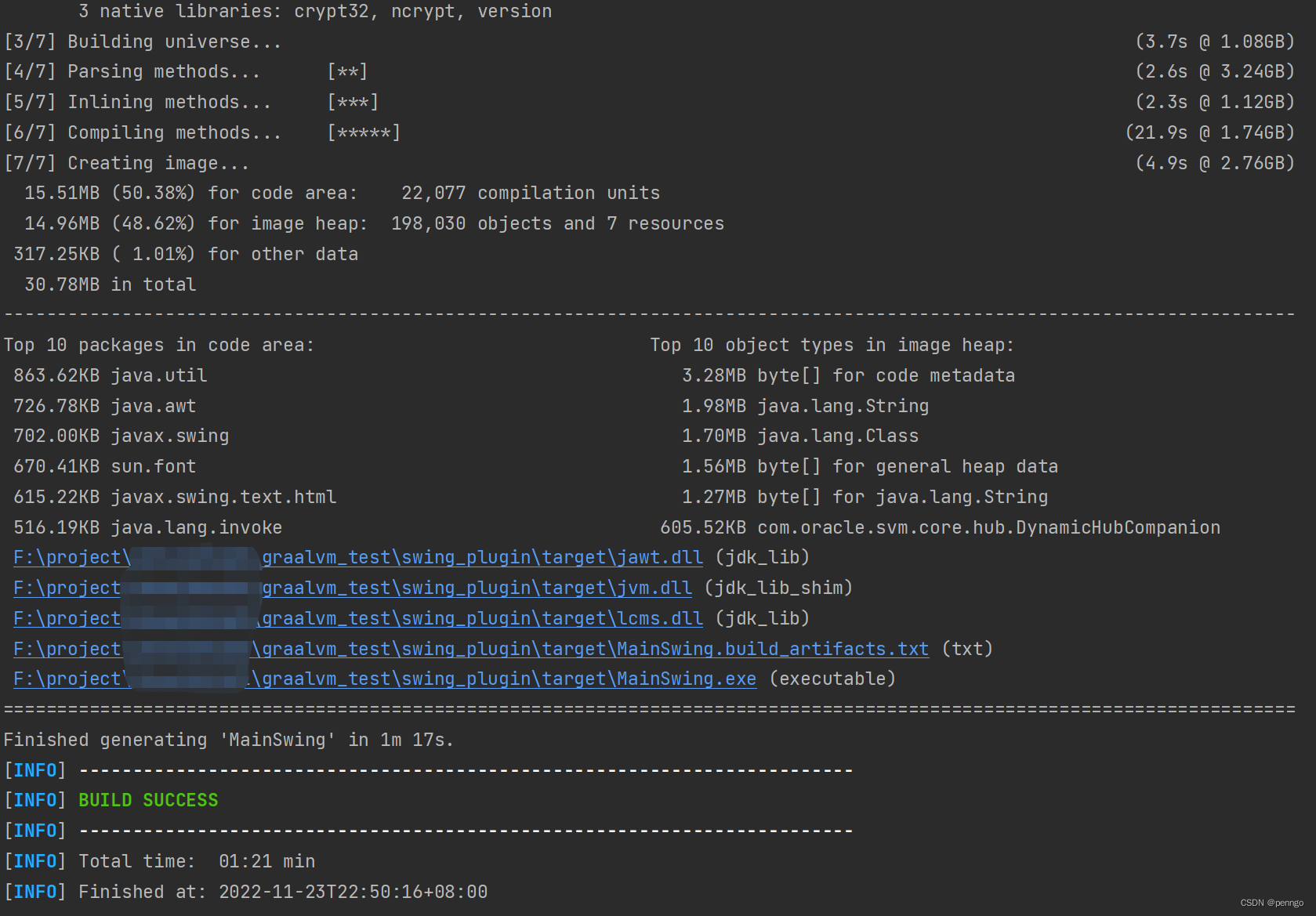Open the jvm.dll file path link
The width and height of the screenshot is (1316, 916).
click(x=353, y=588)
